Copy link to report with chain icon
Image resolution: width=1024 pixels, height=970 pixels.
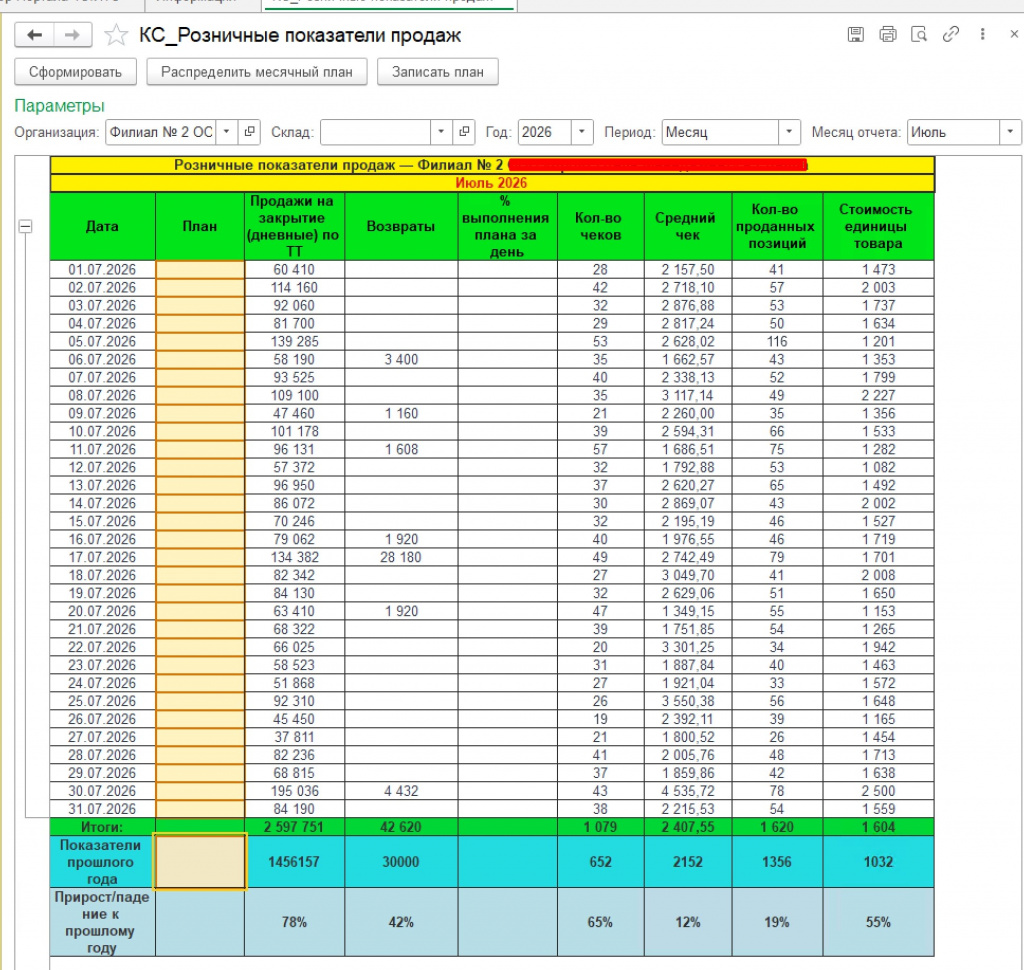pyautogui.click(x=950, y=34)
